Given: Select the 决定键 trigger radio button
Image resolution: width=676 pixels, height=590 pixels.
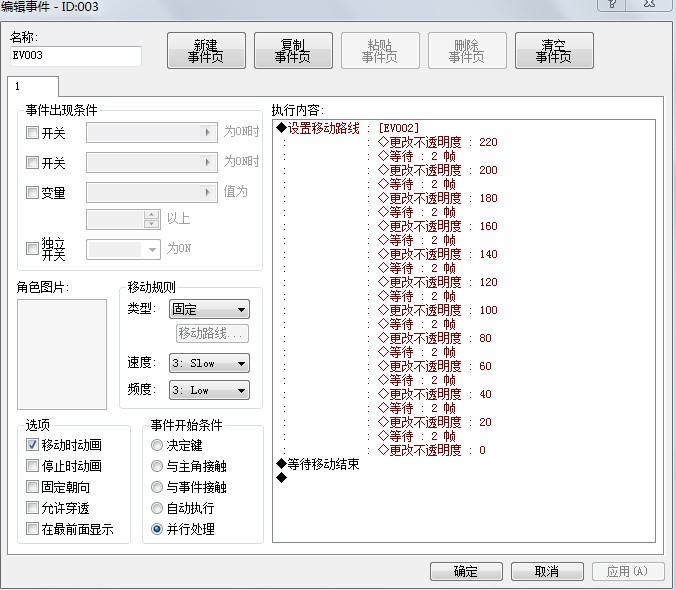Looking at the screenshot, I should pos(157,445).
